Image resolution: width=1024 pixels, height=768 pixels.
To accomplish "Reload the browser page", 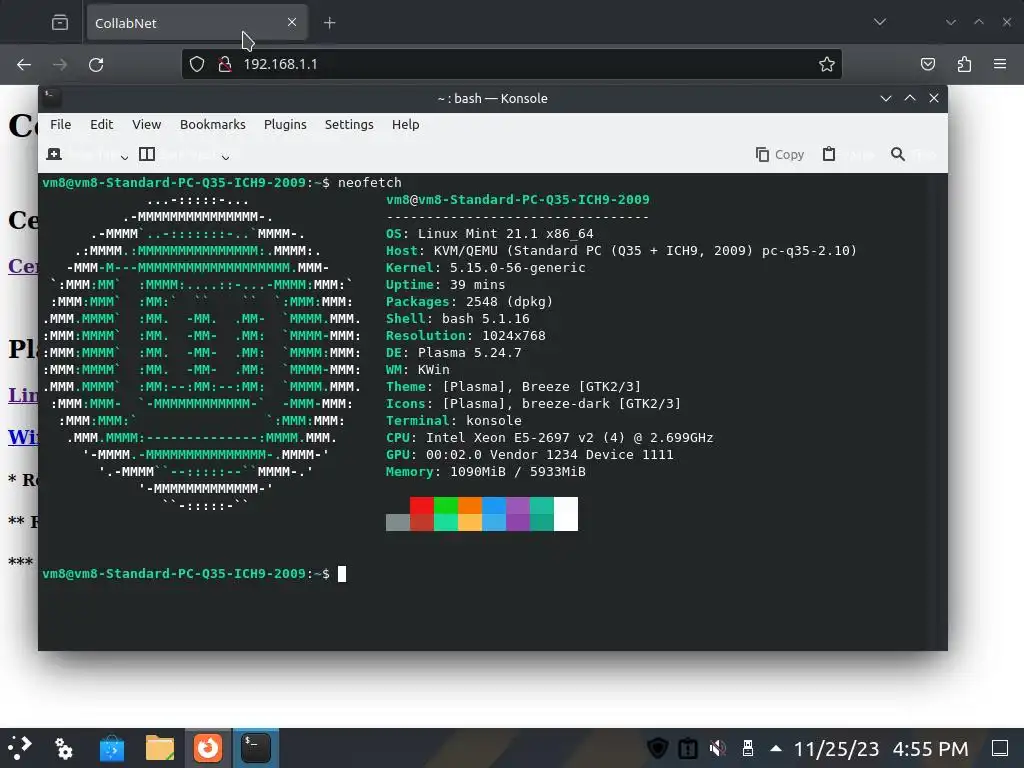I will 96,64.
